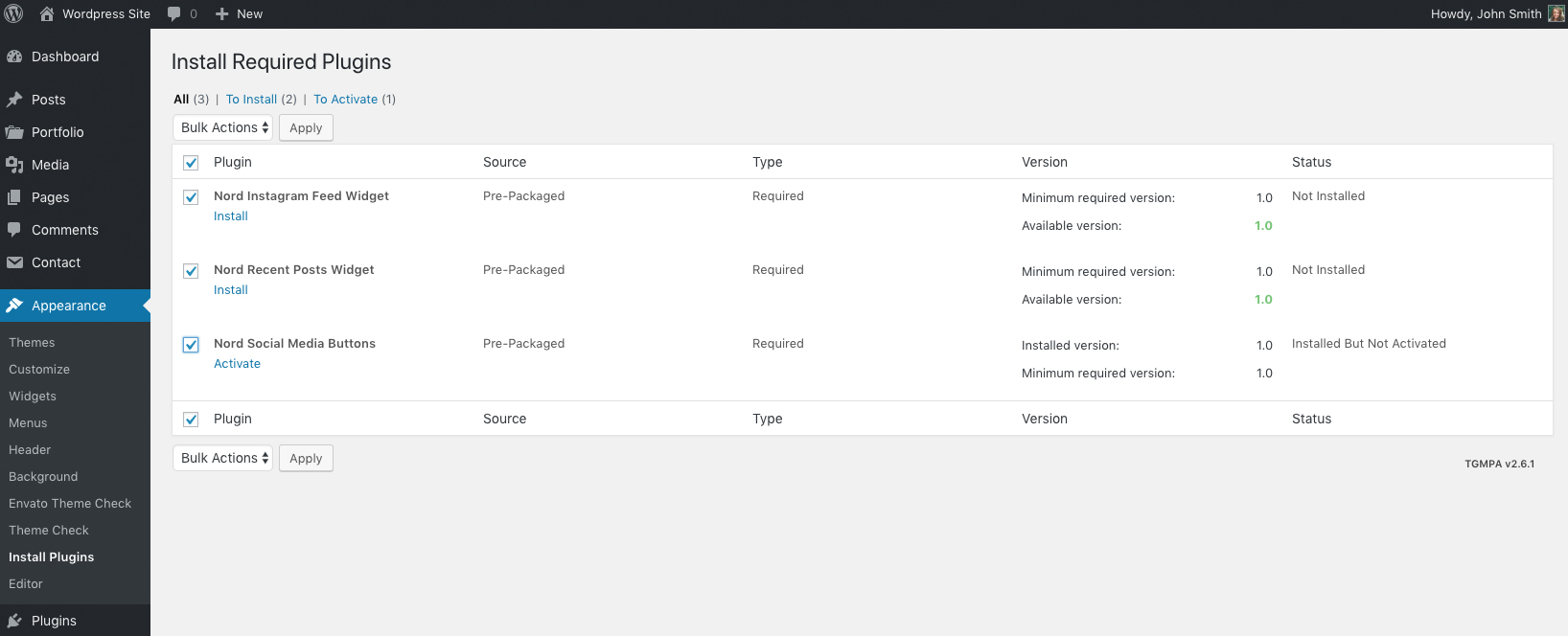Click the Pages icon in sidebar
The height and width of the screenshot is (636, 1568).
click(x=14, y=197)
